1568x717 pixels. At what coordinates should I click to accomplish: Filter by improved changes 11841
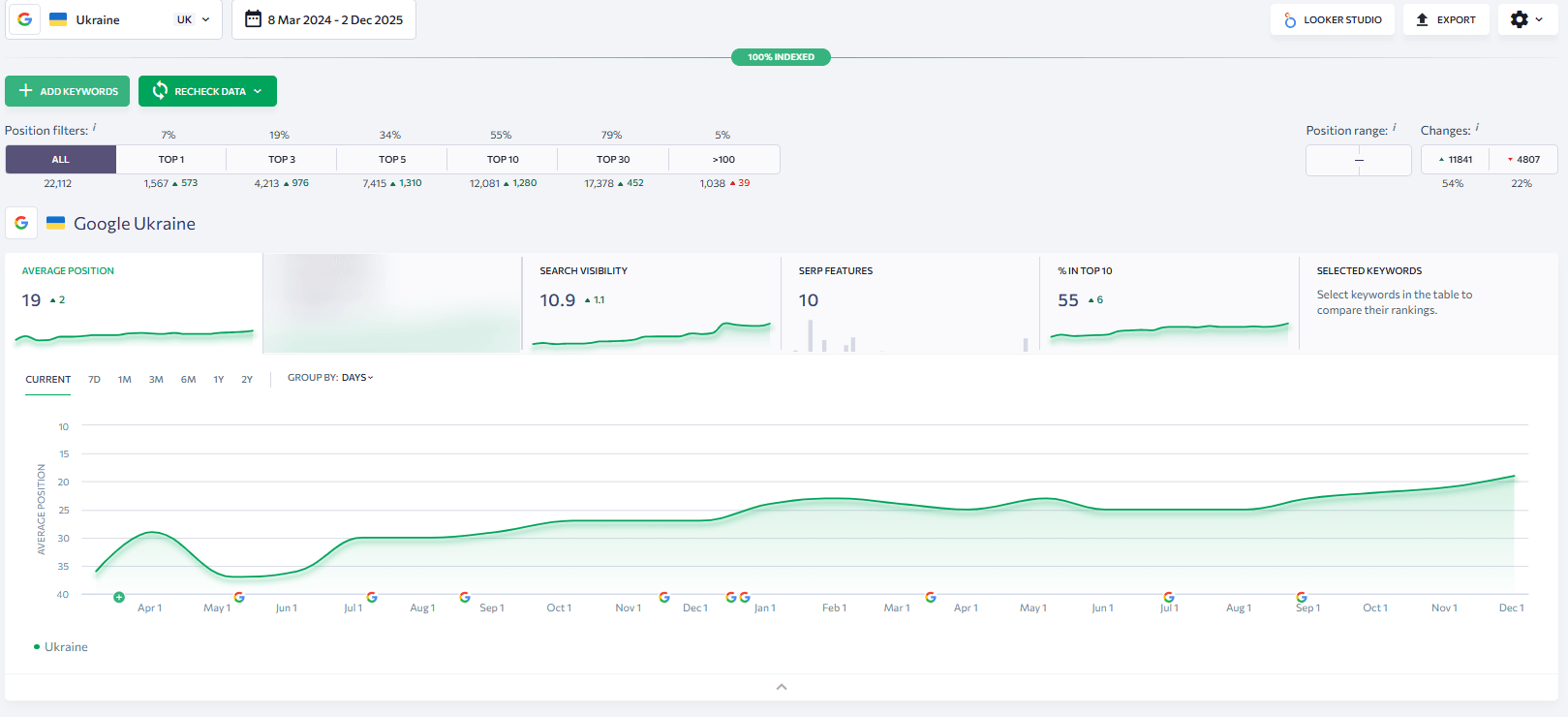(x=1455, y=160)
